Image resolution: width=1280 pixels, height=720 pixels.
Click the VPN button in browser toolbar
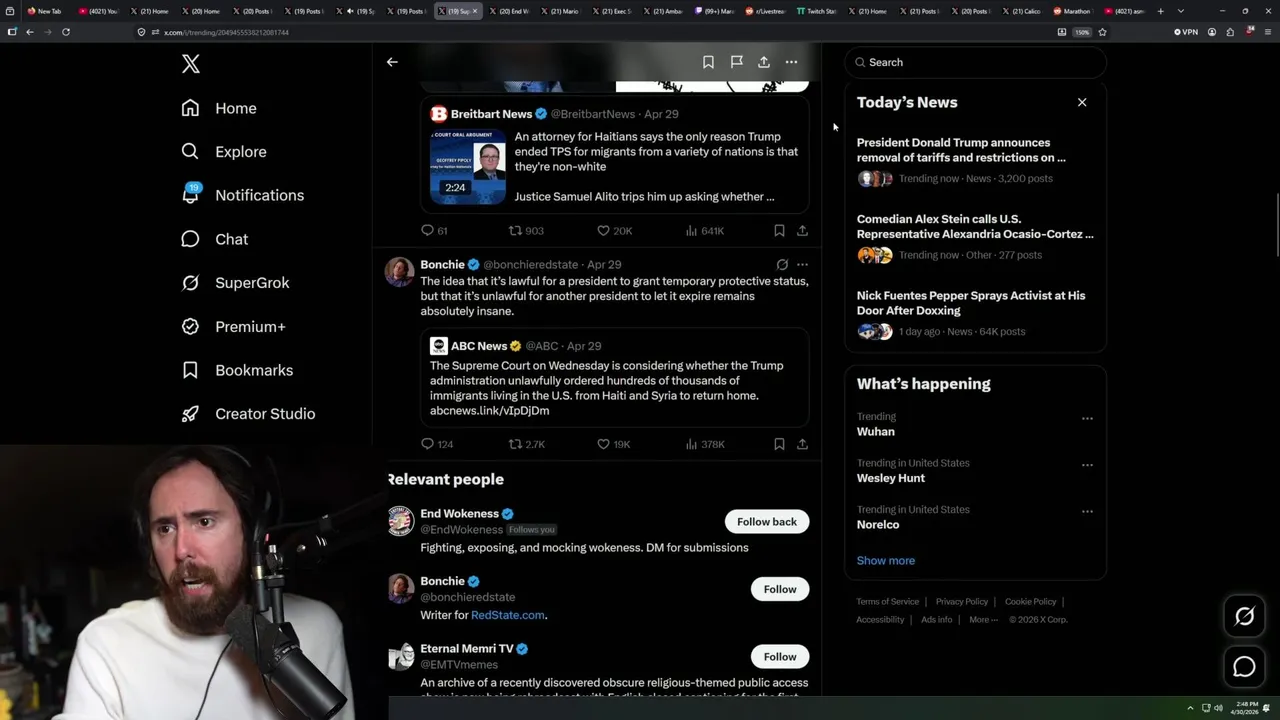1185,32
